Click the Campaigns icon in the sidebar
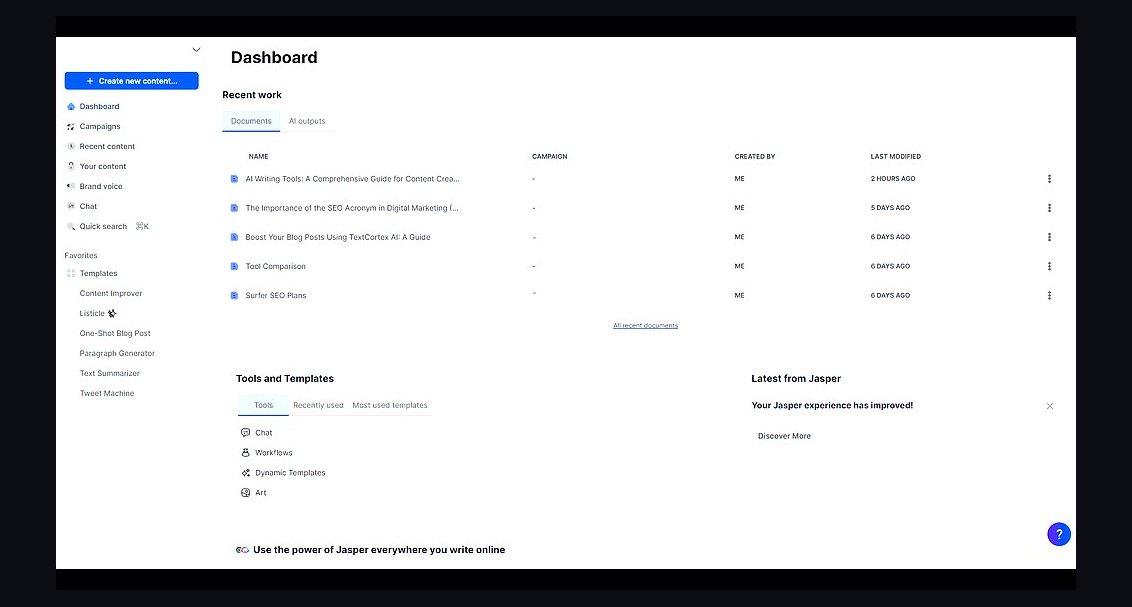This screenshot has height=607, width=1132. click(x=71, y=126)
